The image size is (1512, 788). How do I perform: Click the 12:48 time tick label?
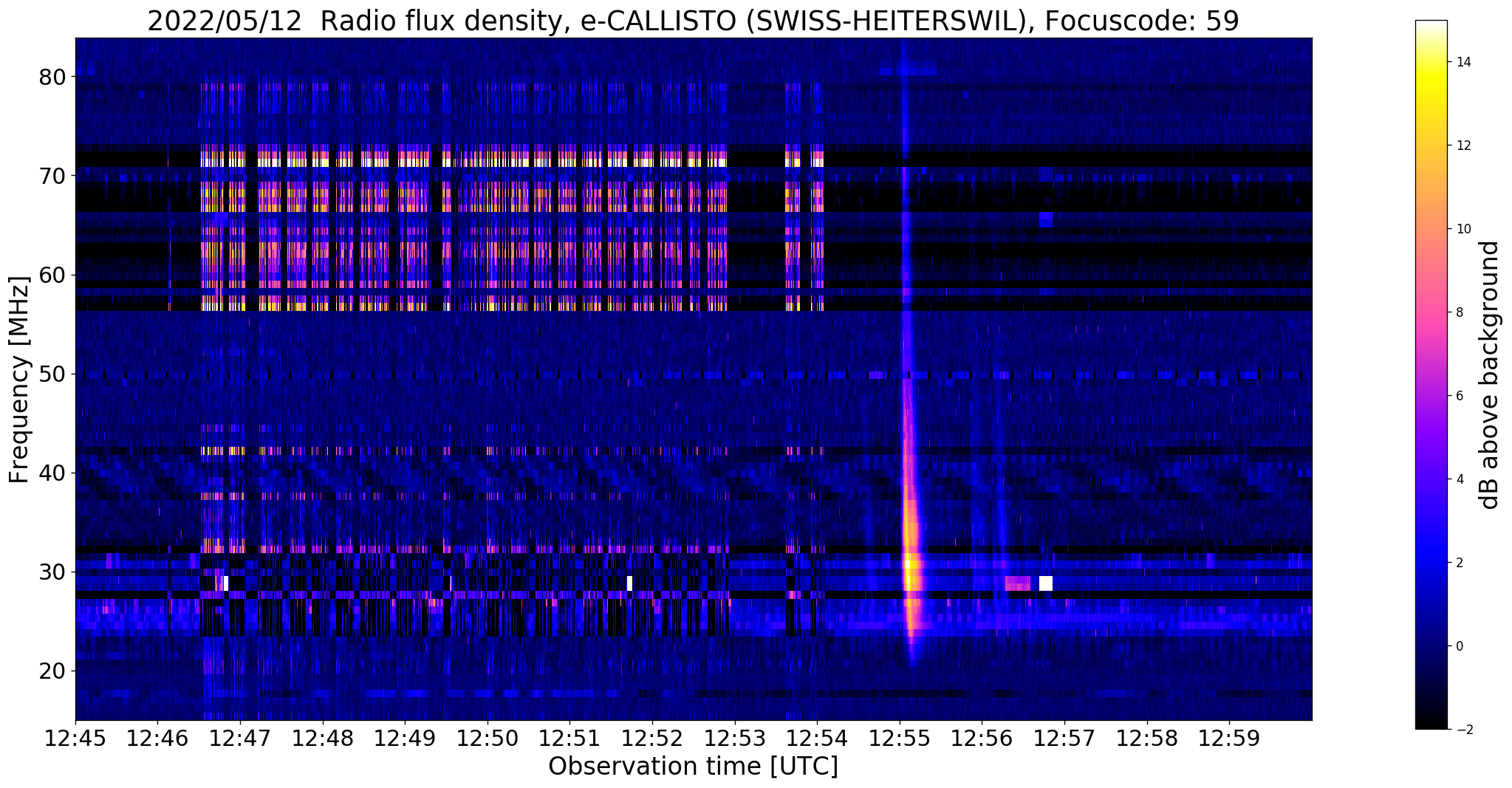click(x=323, y=739)
